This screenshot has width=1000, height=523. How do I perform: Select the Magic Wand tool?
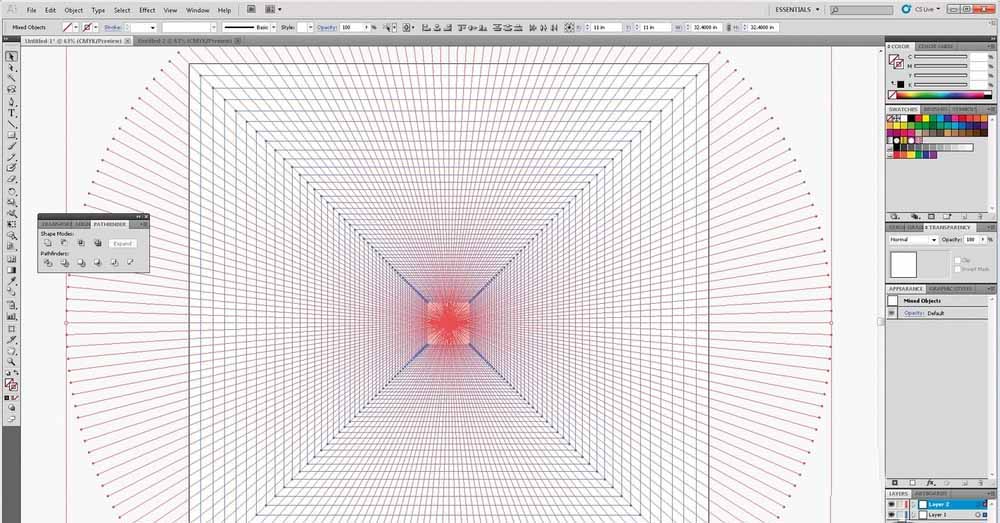pos(11,78)
